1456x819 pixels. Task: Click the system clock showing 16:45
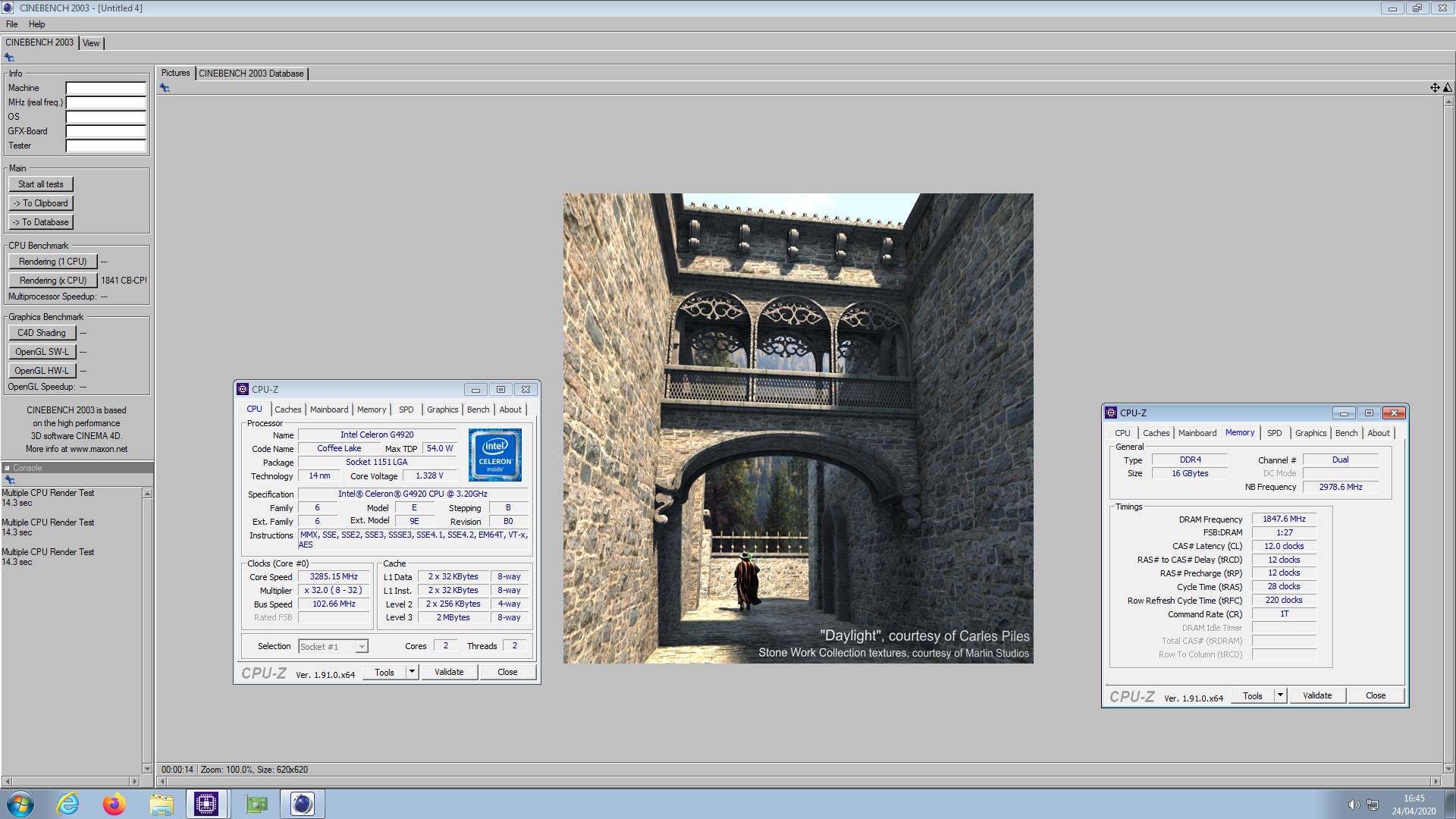(1414, 799)
